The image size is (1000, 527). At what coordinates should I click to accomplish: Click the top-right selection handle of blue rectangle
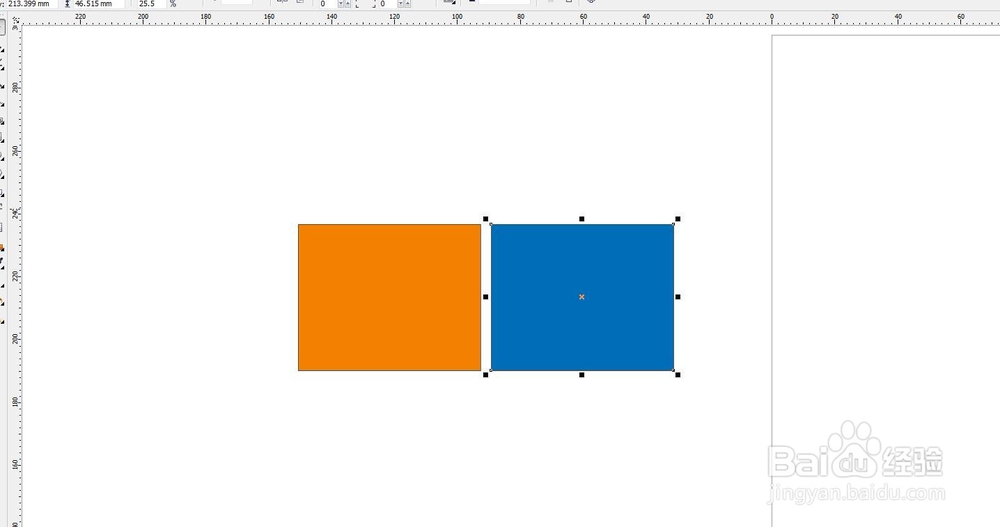point(678,219)
